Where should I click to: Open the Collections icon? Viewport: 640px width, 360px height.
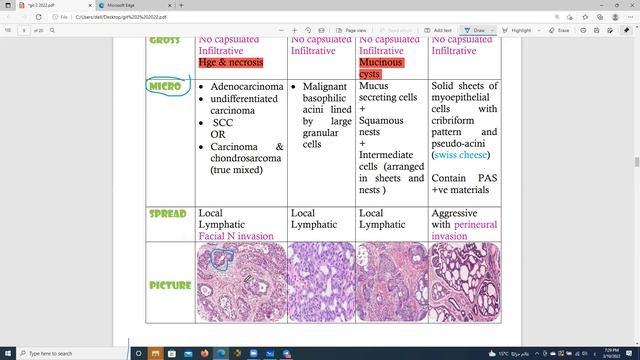tap(600, 17)
